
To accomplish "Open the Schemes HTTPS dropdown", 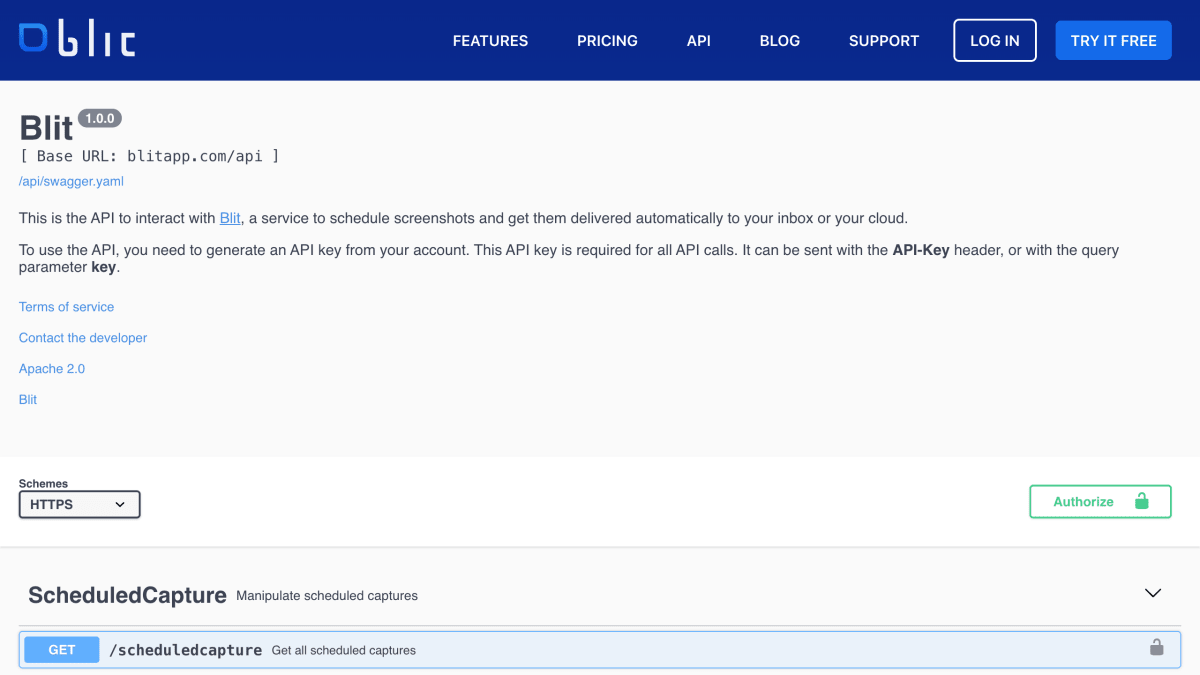I will 79,505.
